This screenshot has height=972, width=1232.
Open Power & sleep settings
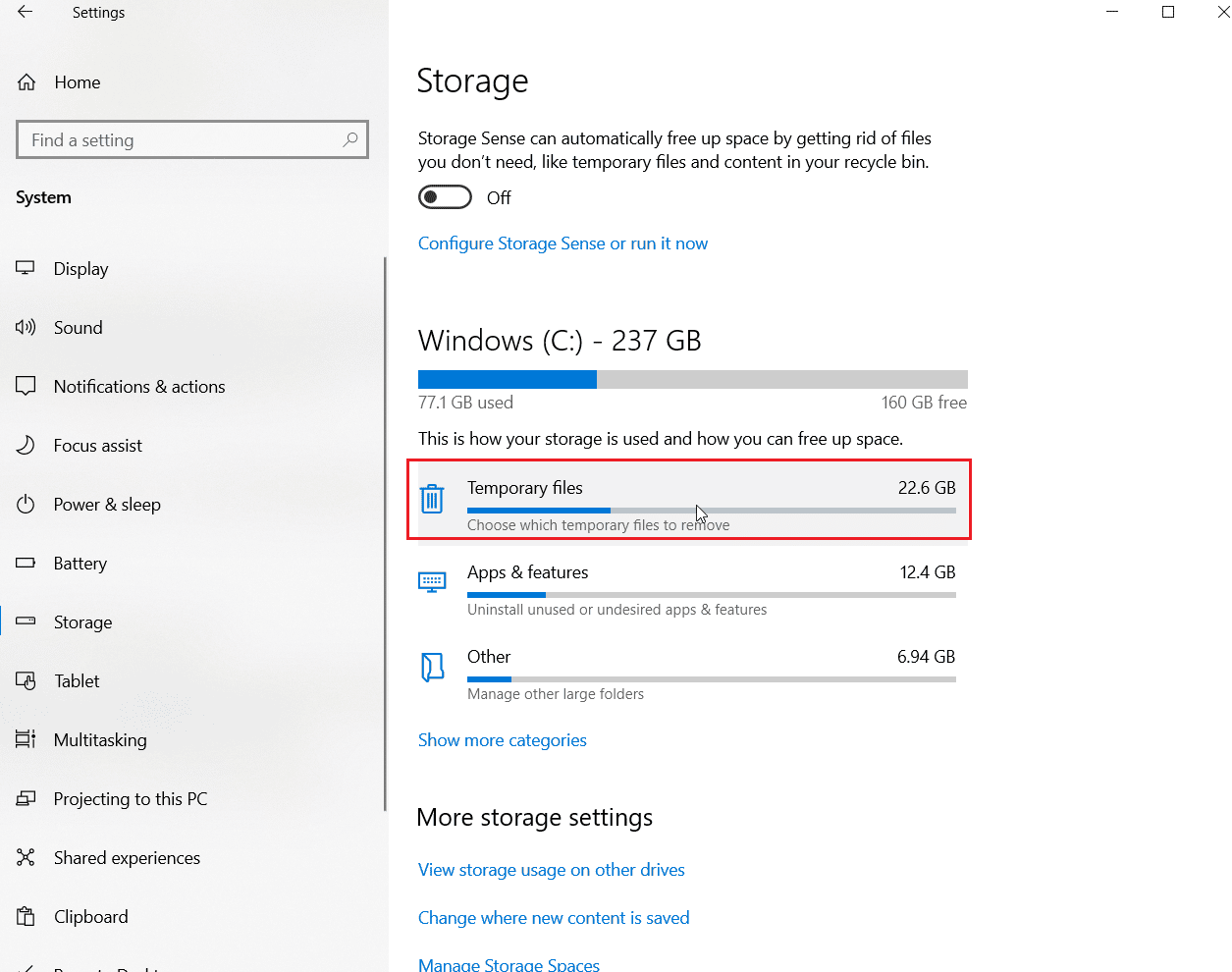[x=107, y=504]
